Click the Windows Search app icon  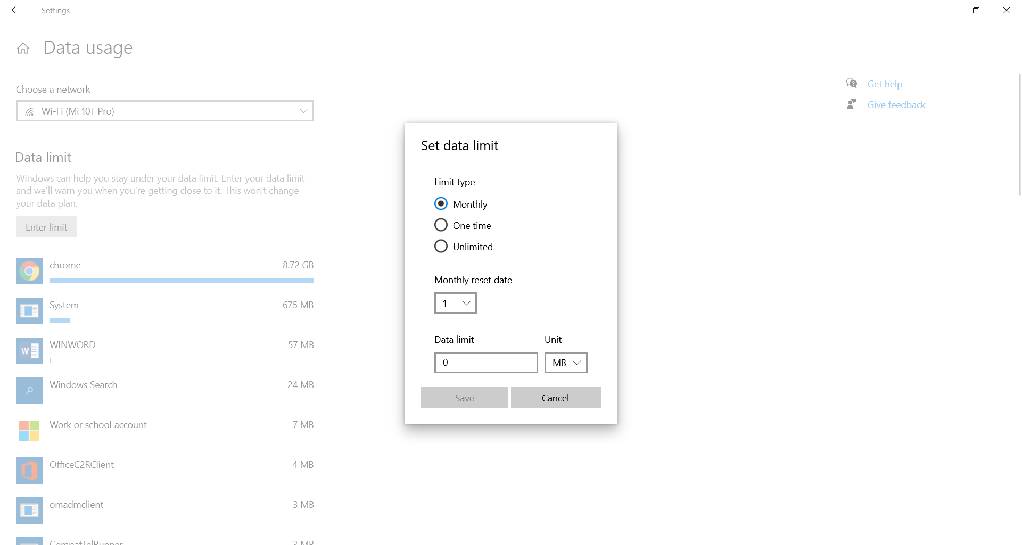coord(29,390)
